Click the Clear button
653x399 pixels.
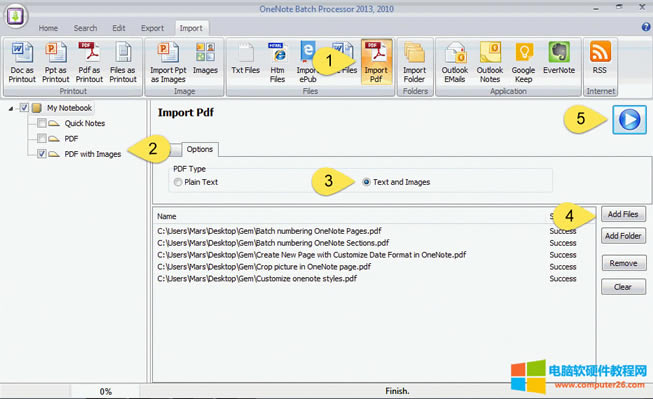pos(623,287)
